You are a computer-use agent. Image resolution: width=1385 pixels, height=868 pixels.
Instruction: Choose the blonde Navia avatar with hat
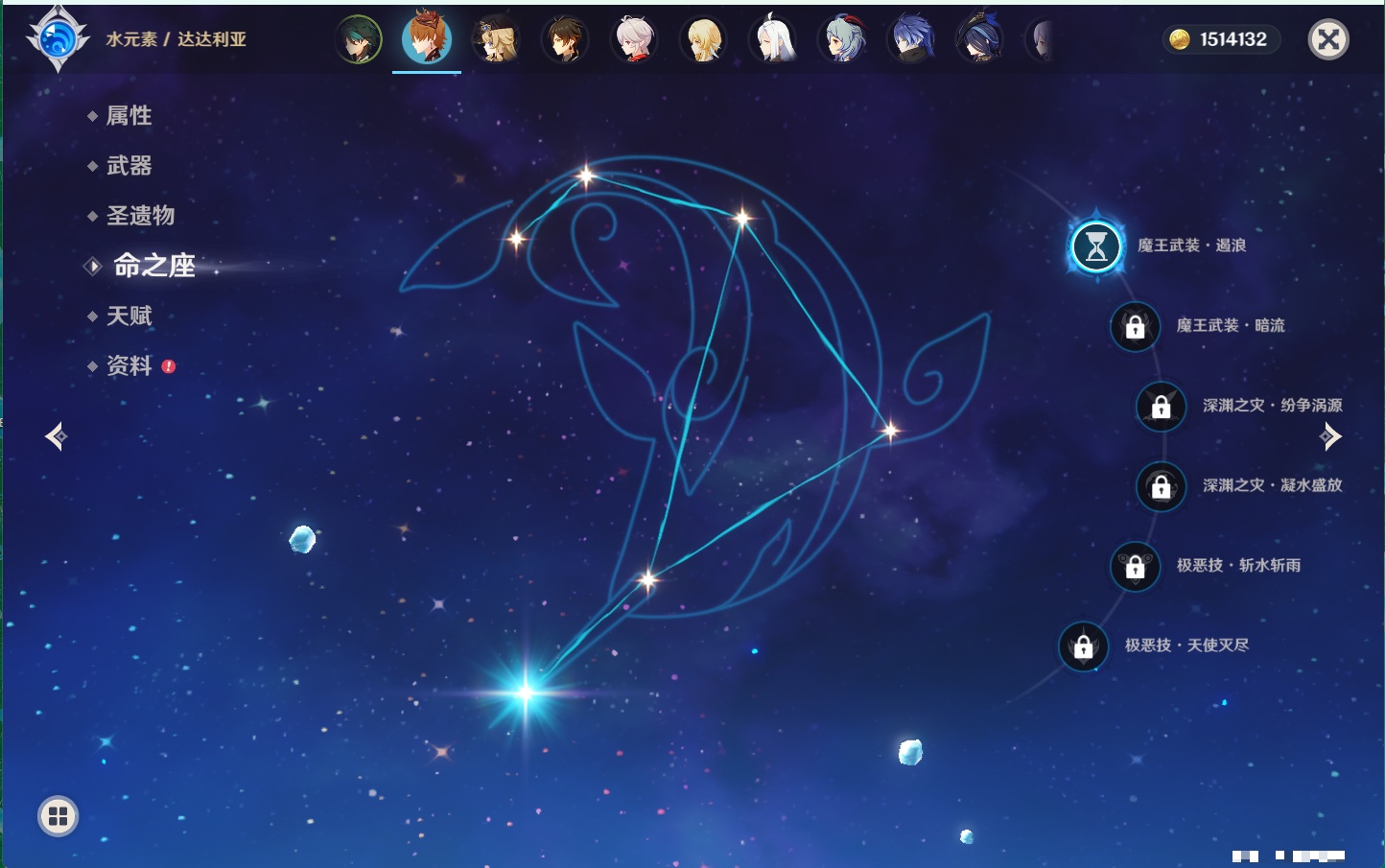[496, 40]
